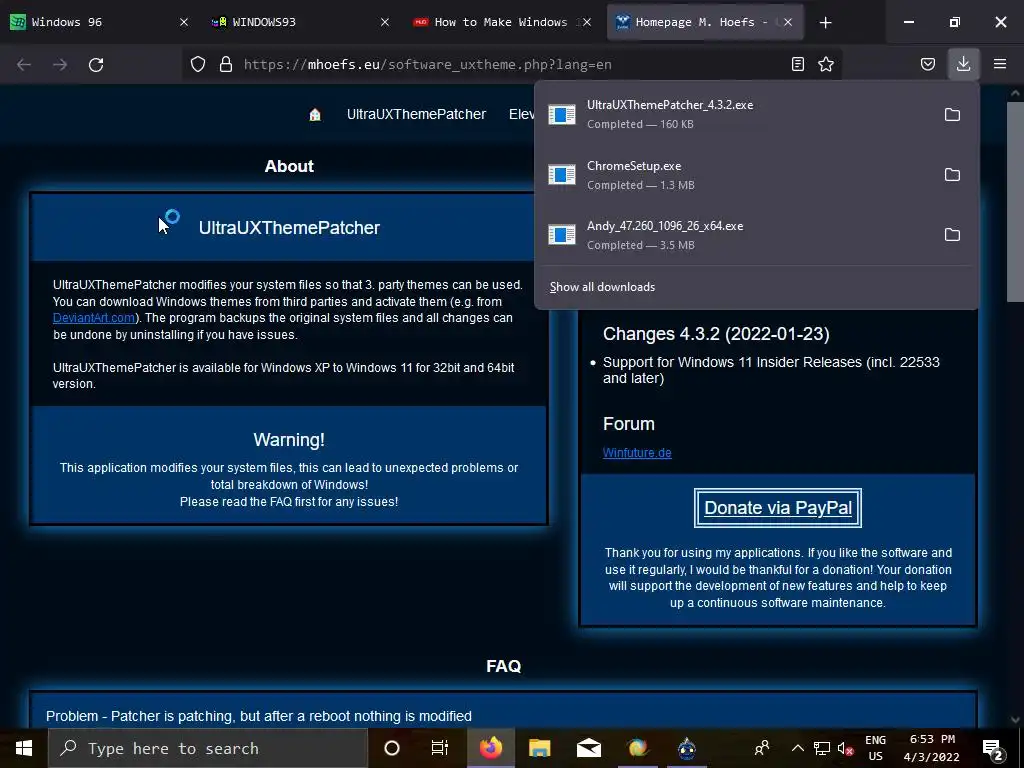Show UltraUXThemePatcher_4.3.2.exe in folder
The height and width of the screenshot is (768, 1024).
(952, 114)
